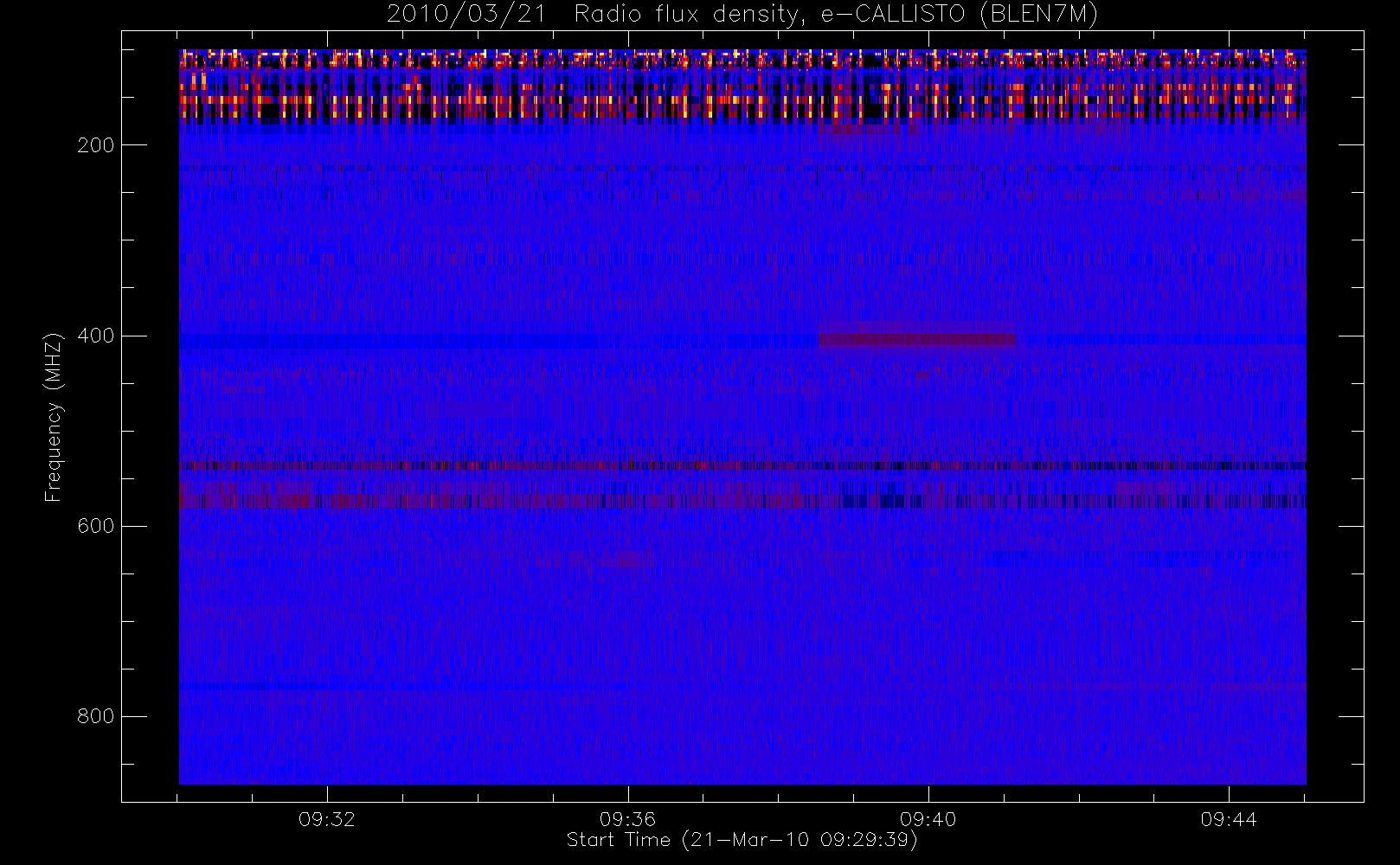Click the 'Start Time (21-Mar-10 09:29:39)' label
Image resolution: width=1400 pixels, height=865 pixels.
pyautogui.click(x=742, y=840)
